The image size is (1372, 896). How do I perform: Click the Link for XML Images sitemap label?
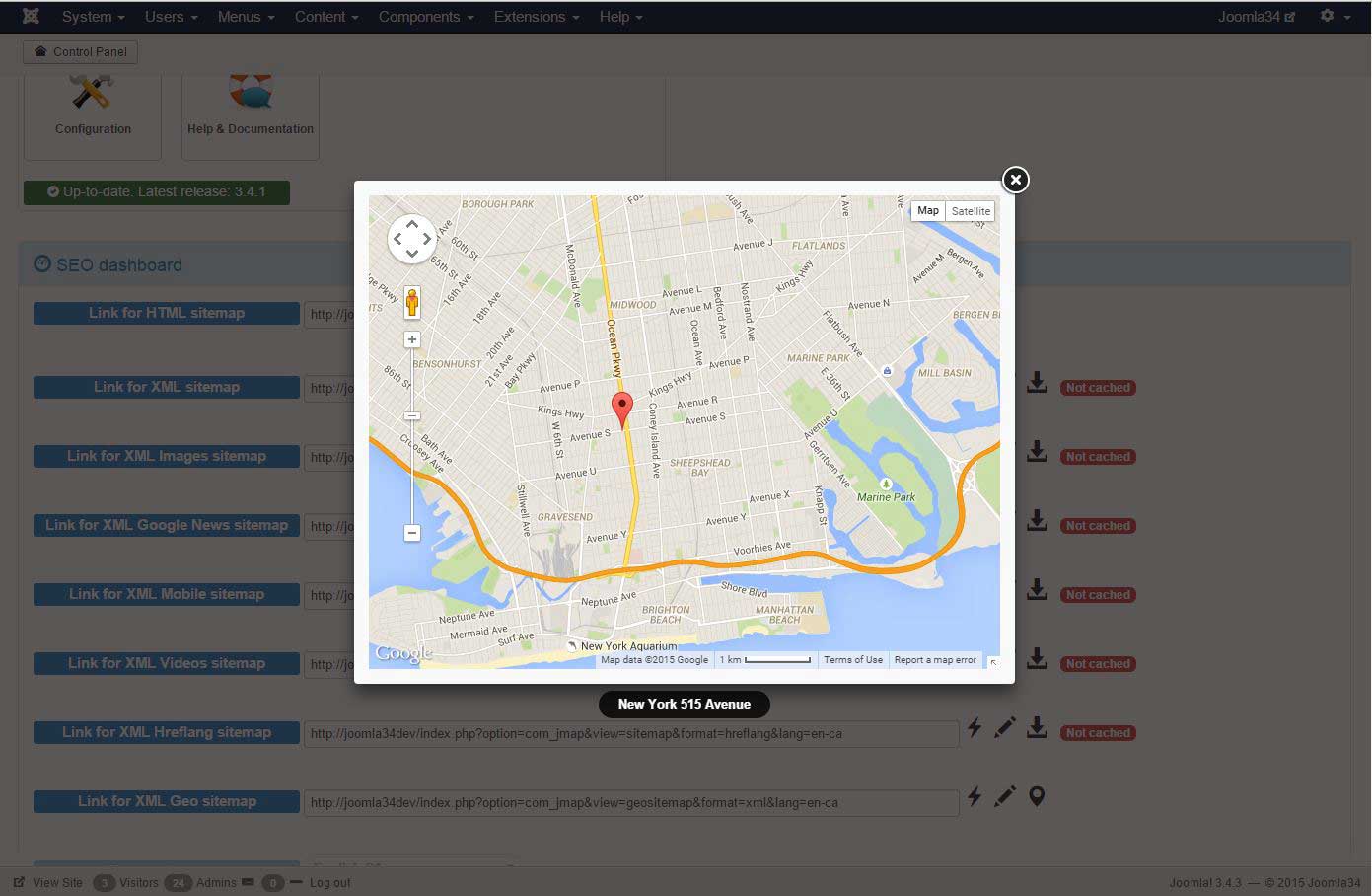pos(167,456)
